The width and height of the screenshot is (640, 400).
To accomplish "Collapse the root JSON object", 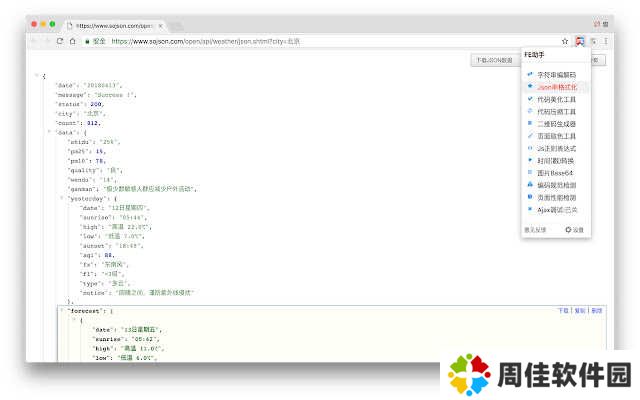I will point(36,76).
